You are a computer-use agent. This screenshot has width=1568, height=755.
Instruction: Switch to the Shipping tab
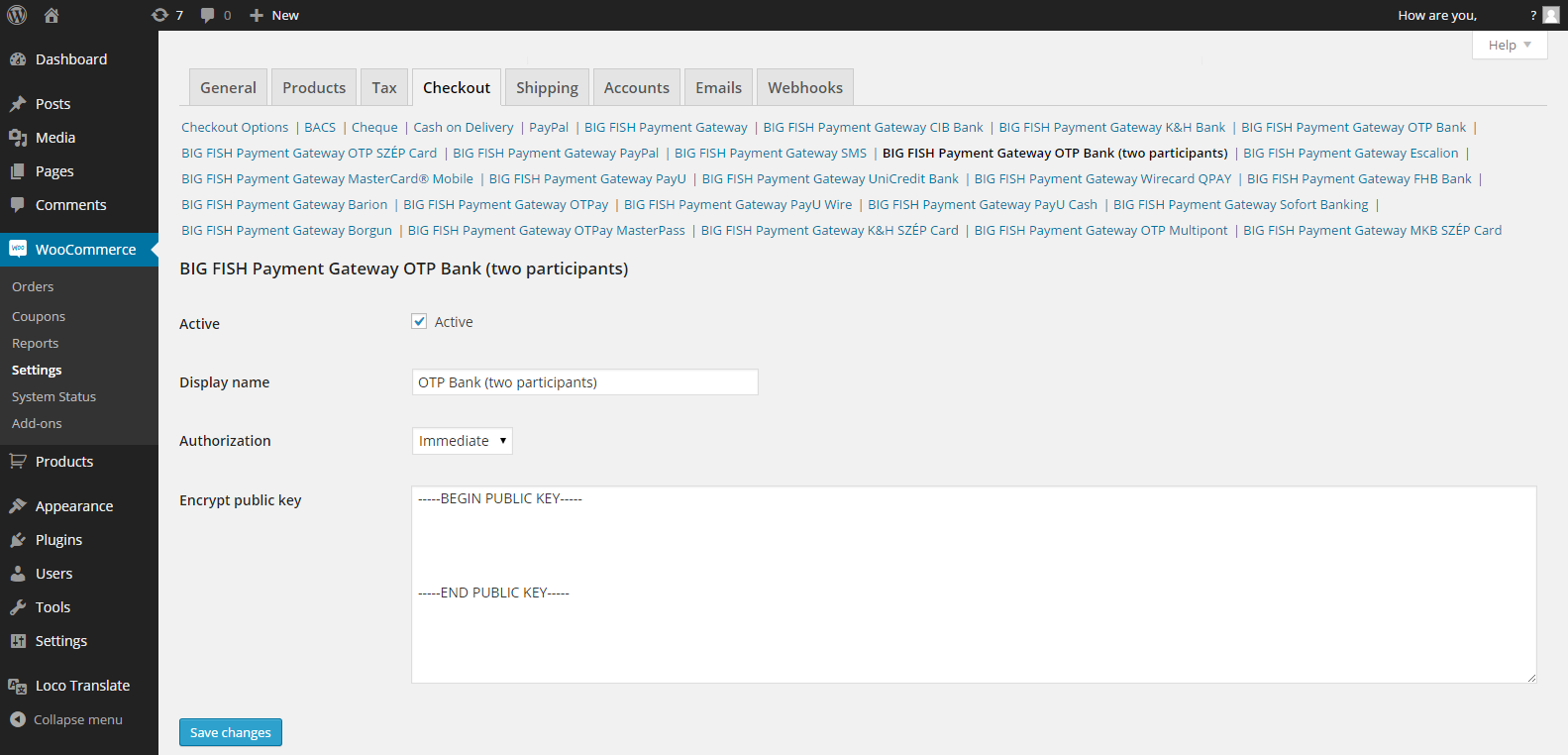click(x=547, y=87)
